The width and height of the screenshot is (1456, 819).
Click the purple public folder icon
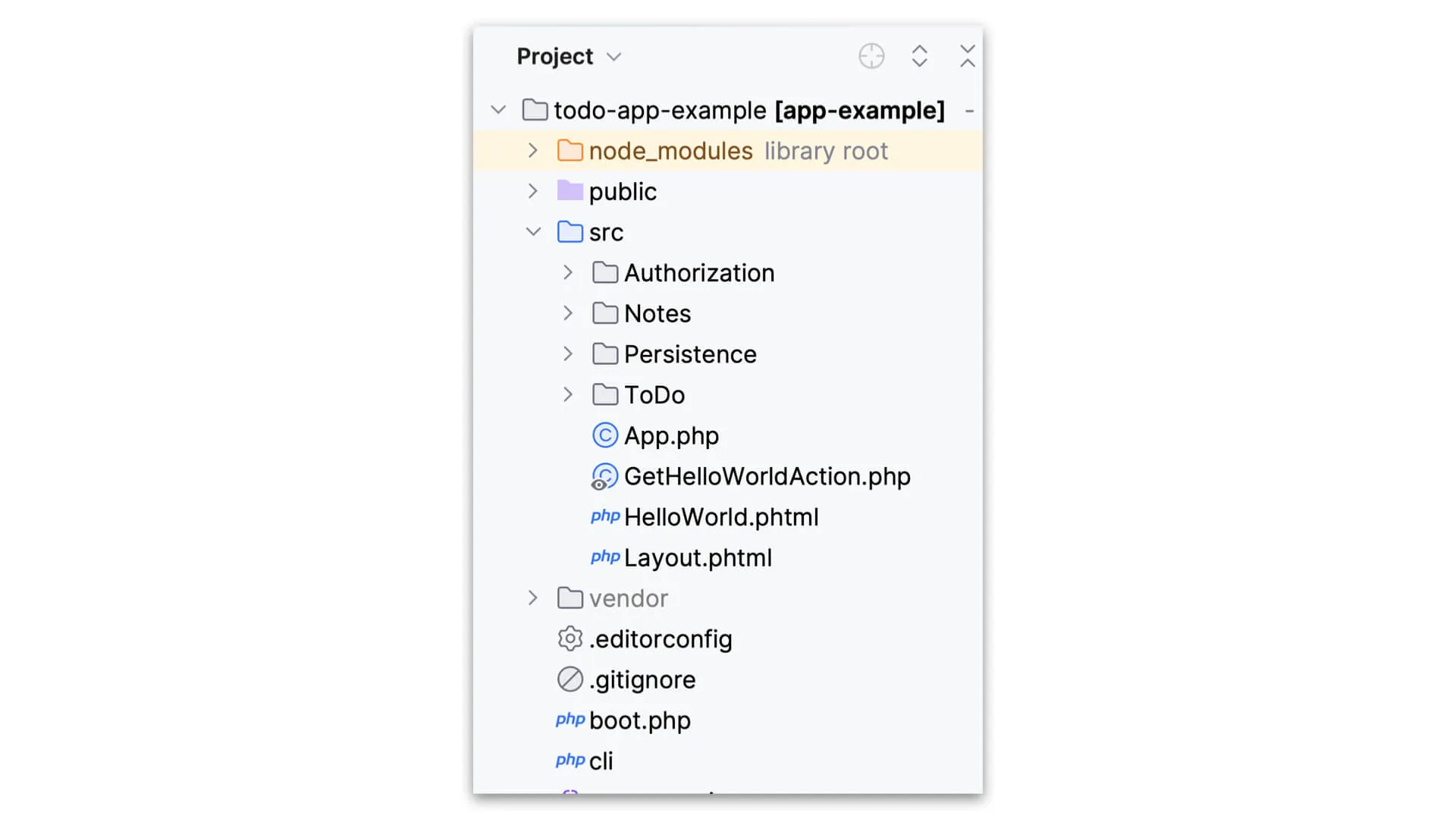(570, 190)
